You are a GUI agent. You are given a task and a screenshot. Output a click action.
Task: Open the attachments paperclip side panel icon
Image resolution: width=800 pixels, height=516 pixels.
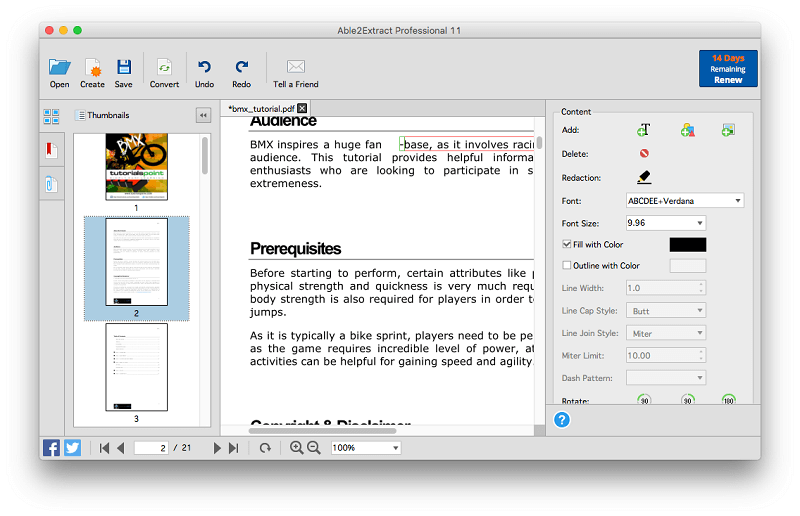[51, 184]
